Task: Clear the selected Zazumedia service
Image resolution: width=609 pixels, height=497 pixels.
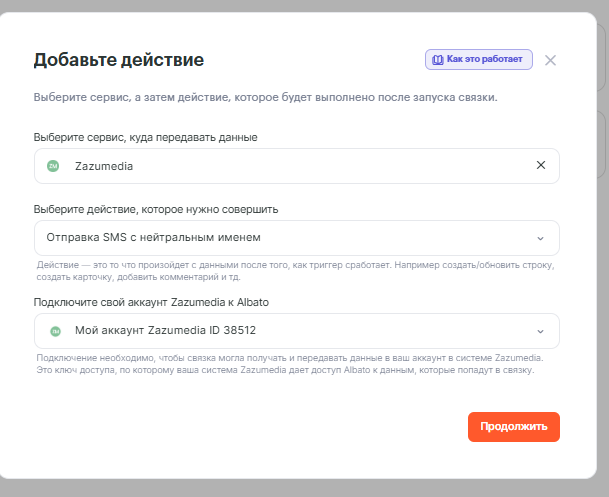Action: [x=541, y=166]
